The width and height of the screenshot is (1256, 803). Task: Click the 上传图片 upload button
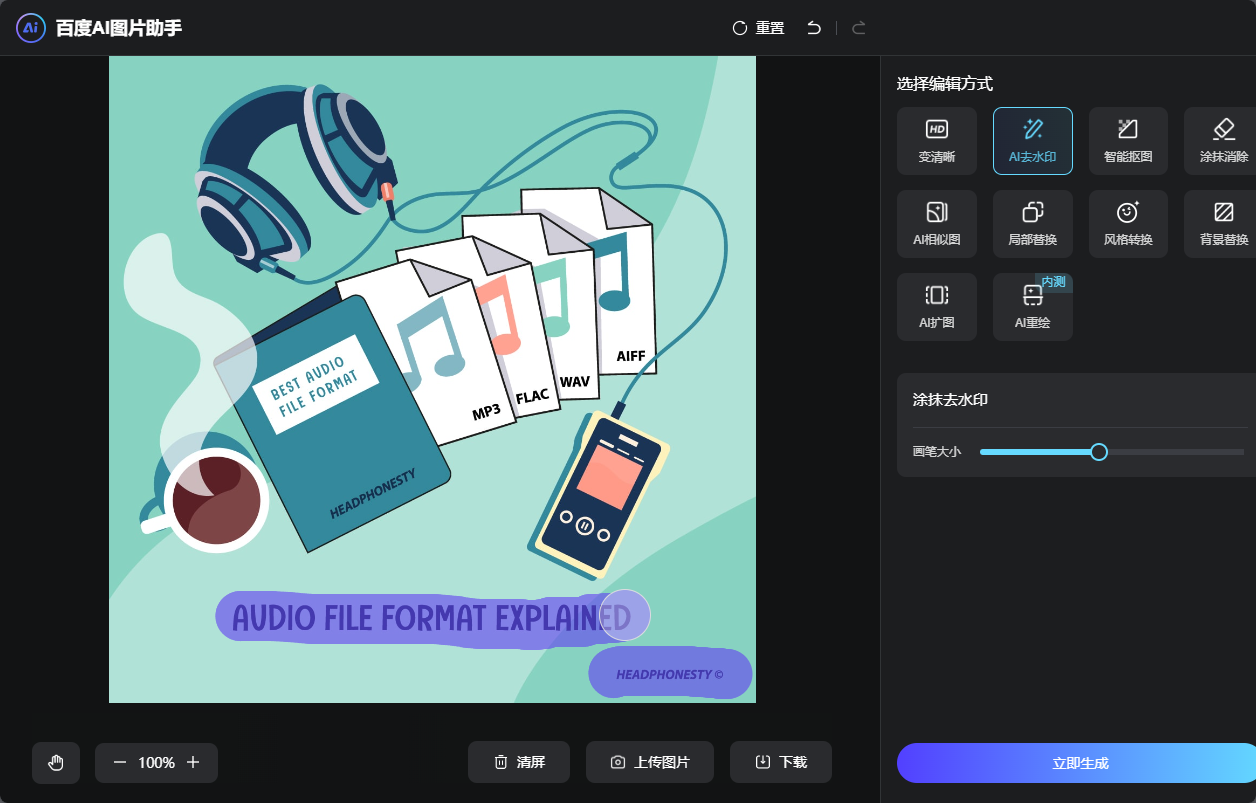pyautogui.click(x=650, y=763)
